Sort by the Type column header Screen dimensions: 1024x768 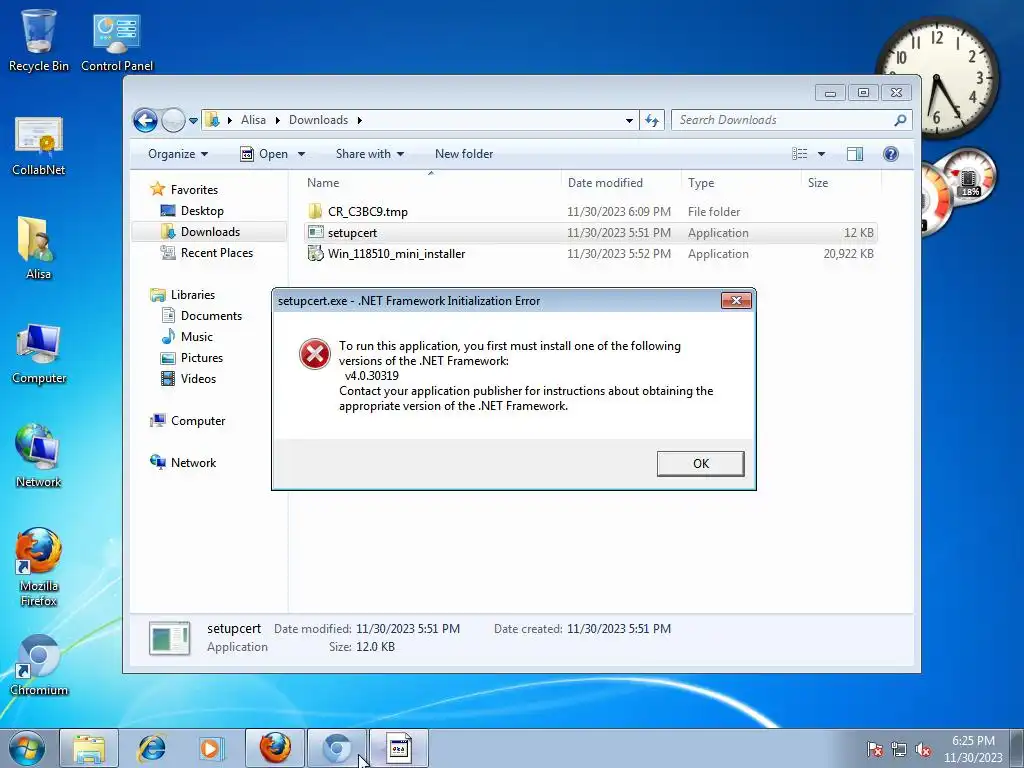(x=741, y=183)
